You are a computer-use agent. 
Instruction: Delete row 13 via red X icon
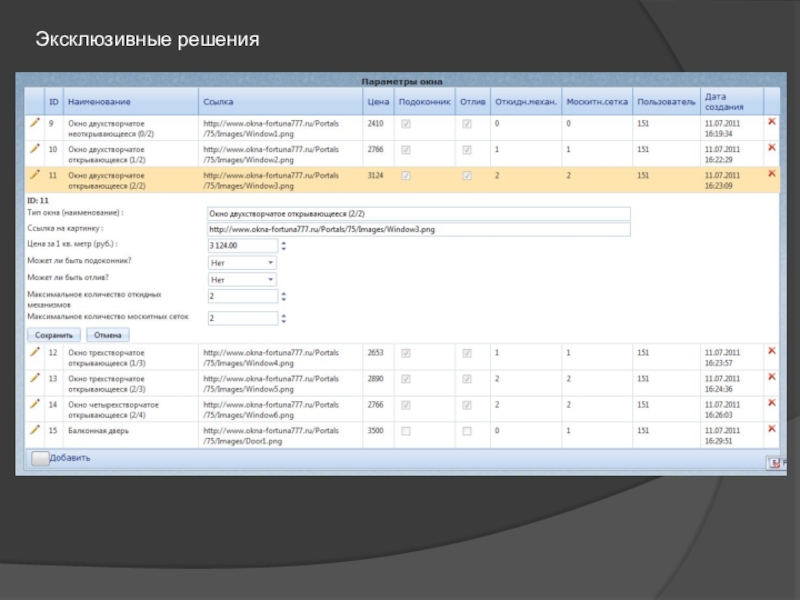(771, 377)
